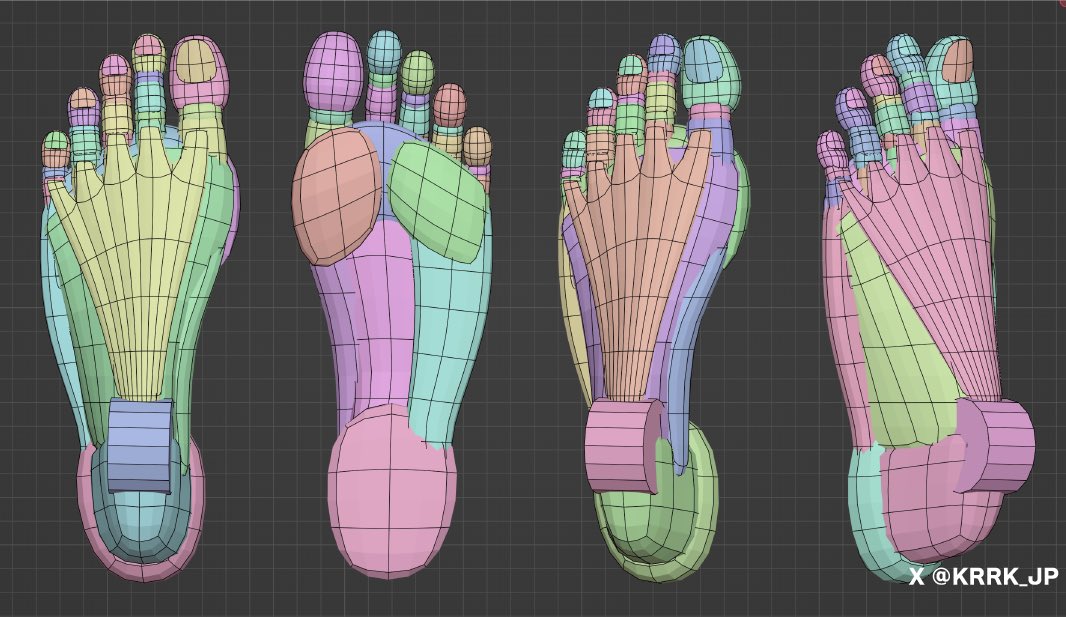Select the orange big toenail on angled foot
This screenshot has width=1066, height=617.
click(x=959, y=61)
